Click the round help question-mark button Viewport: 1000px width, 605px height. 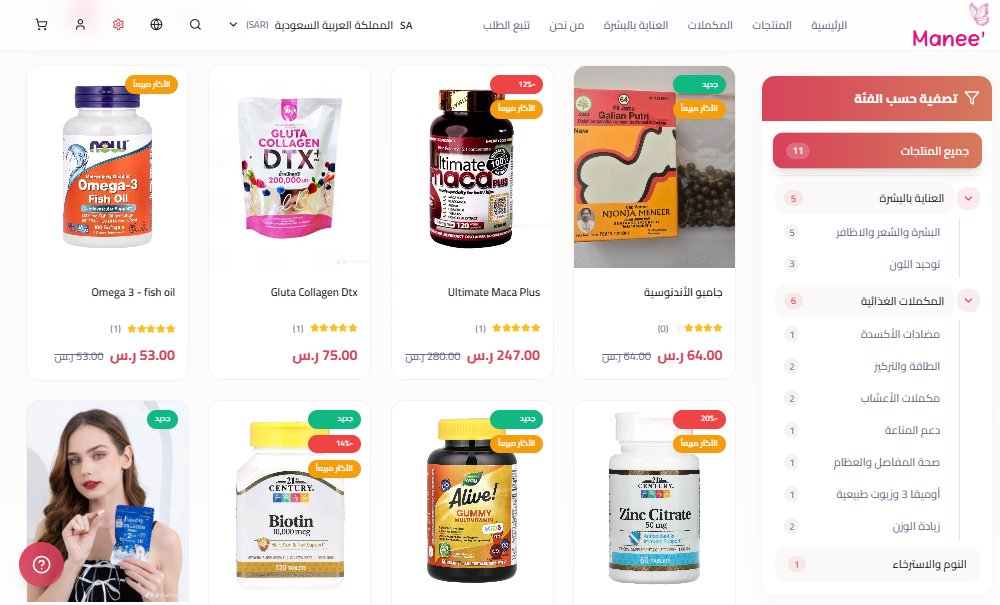point(41,564)
